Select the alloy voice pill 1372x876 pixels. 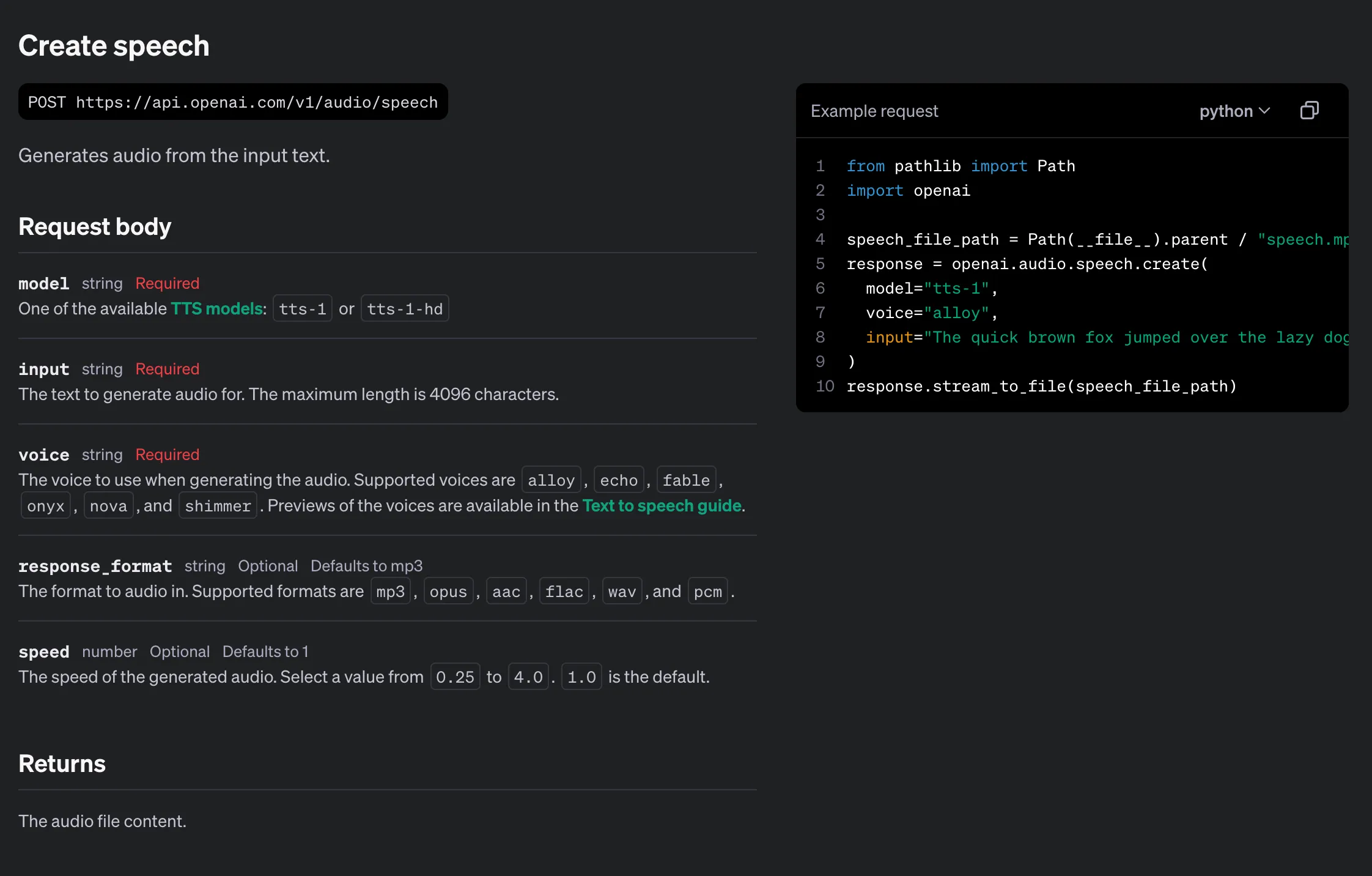pyautogui.click(x=551, y=480)
